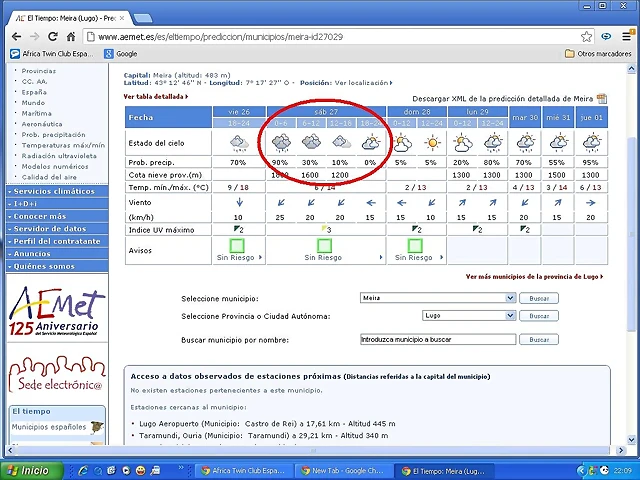Open the Africa Twin Club bookmark
Screen dimensions: 640x480
click(x=52, y=54)
